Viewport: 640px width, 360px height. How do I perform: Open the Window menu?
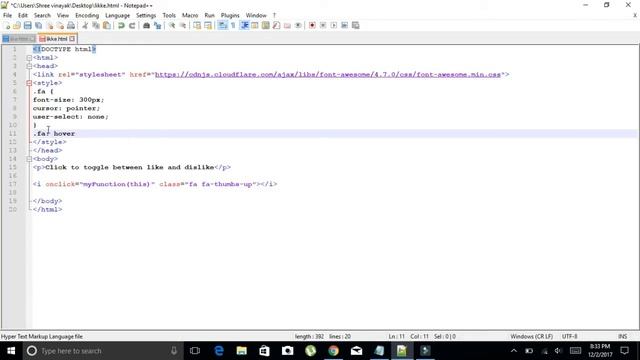click(x=256, y=15)
